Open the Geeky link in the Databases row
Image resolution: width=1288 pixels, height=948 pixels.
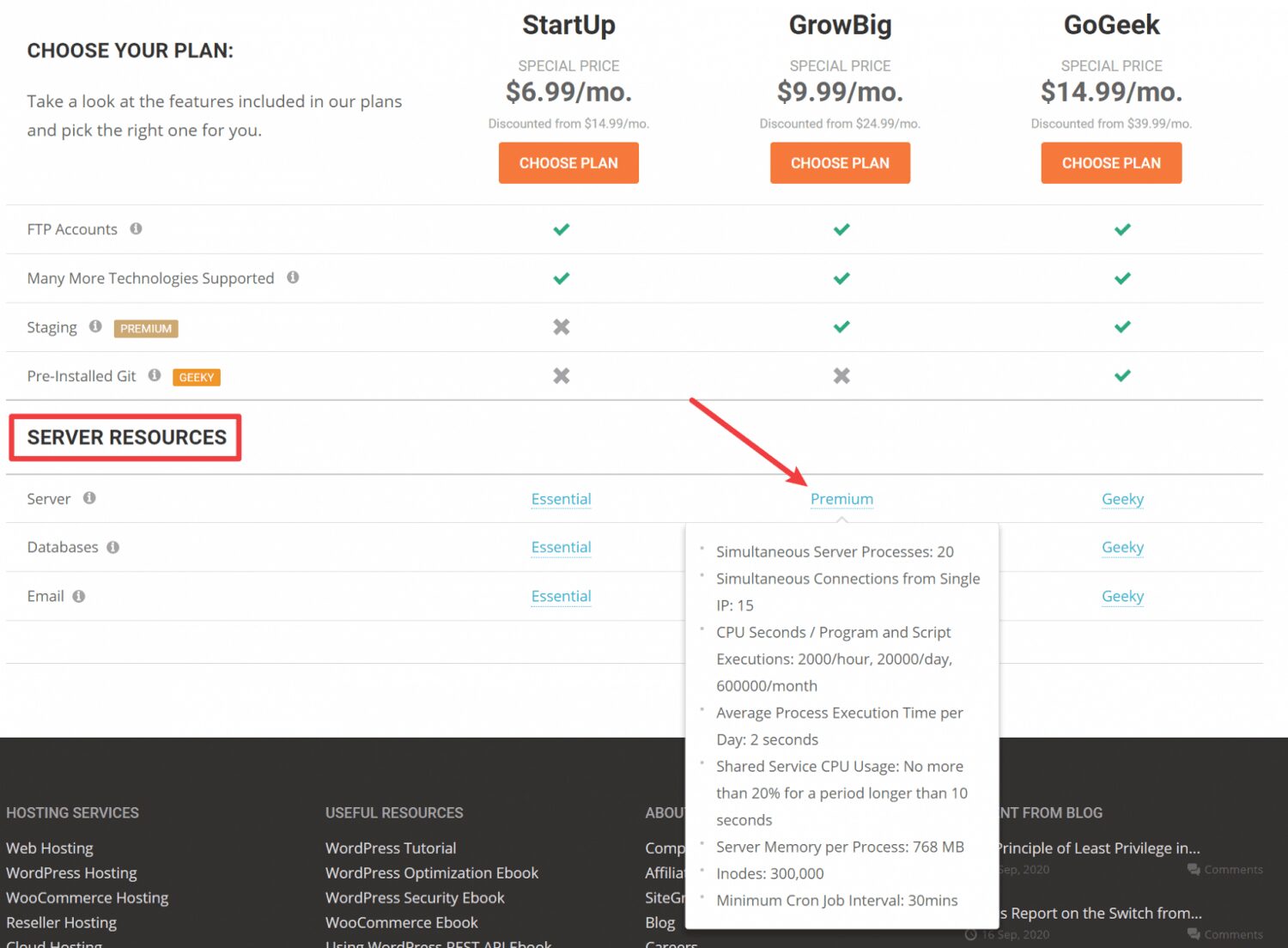point(1122,547)
